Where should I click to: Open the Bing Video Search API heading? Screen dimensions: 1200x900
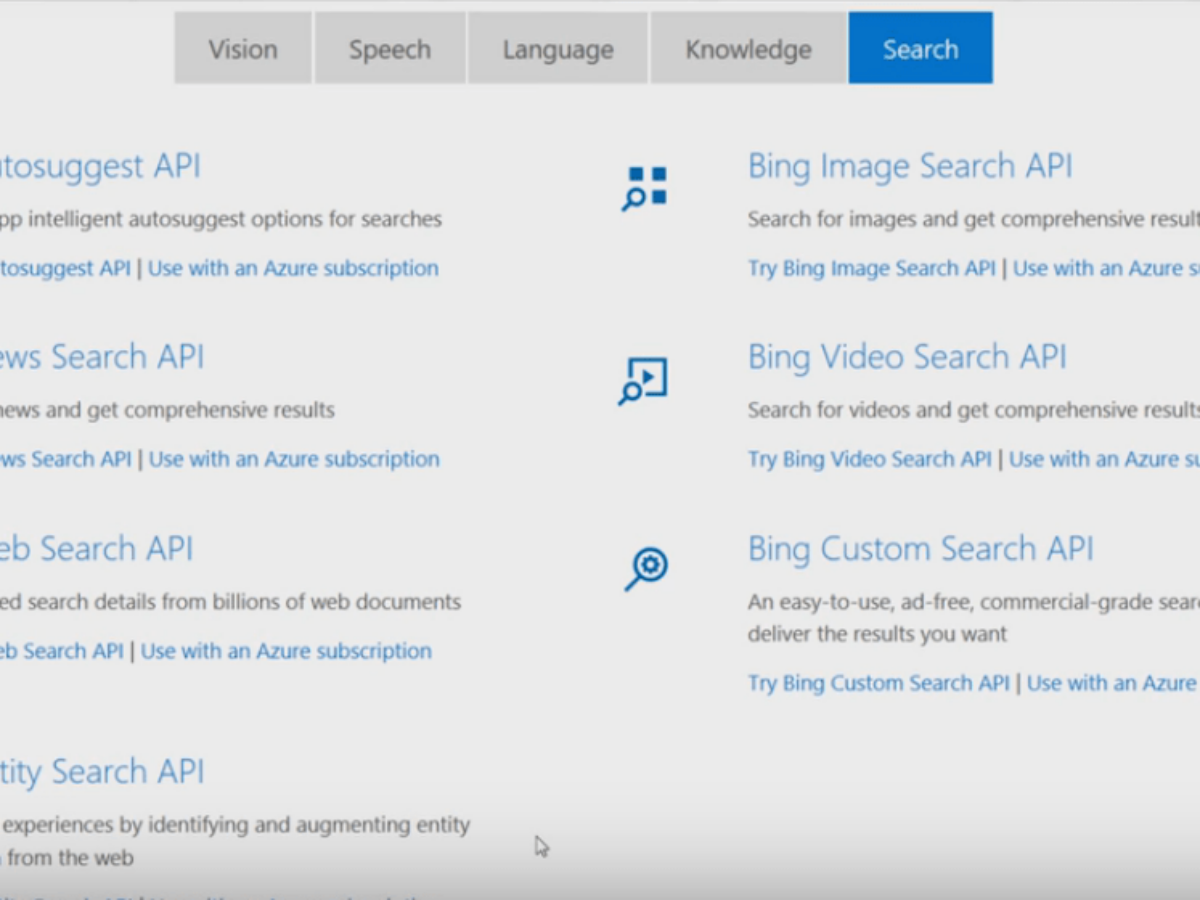point(906,357)
